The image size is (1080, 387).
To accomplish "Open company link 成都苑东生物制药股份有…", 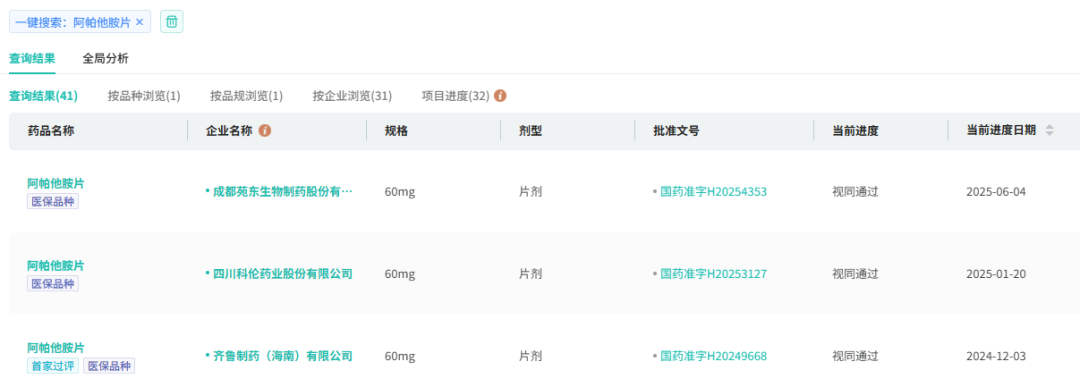I will point(283,191).
